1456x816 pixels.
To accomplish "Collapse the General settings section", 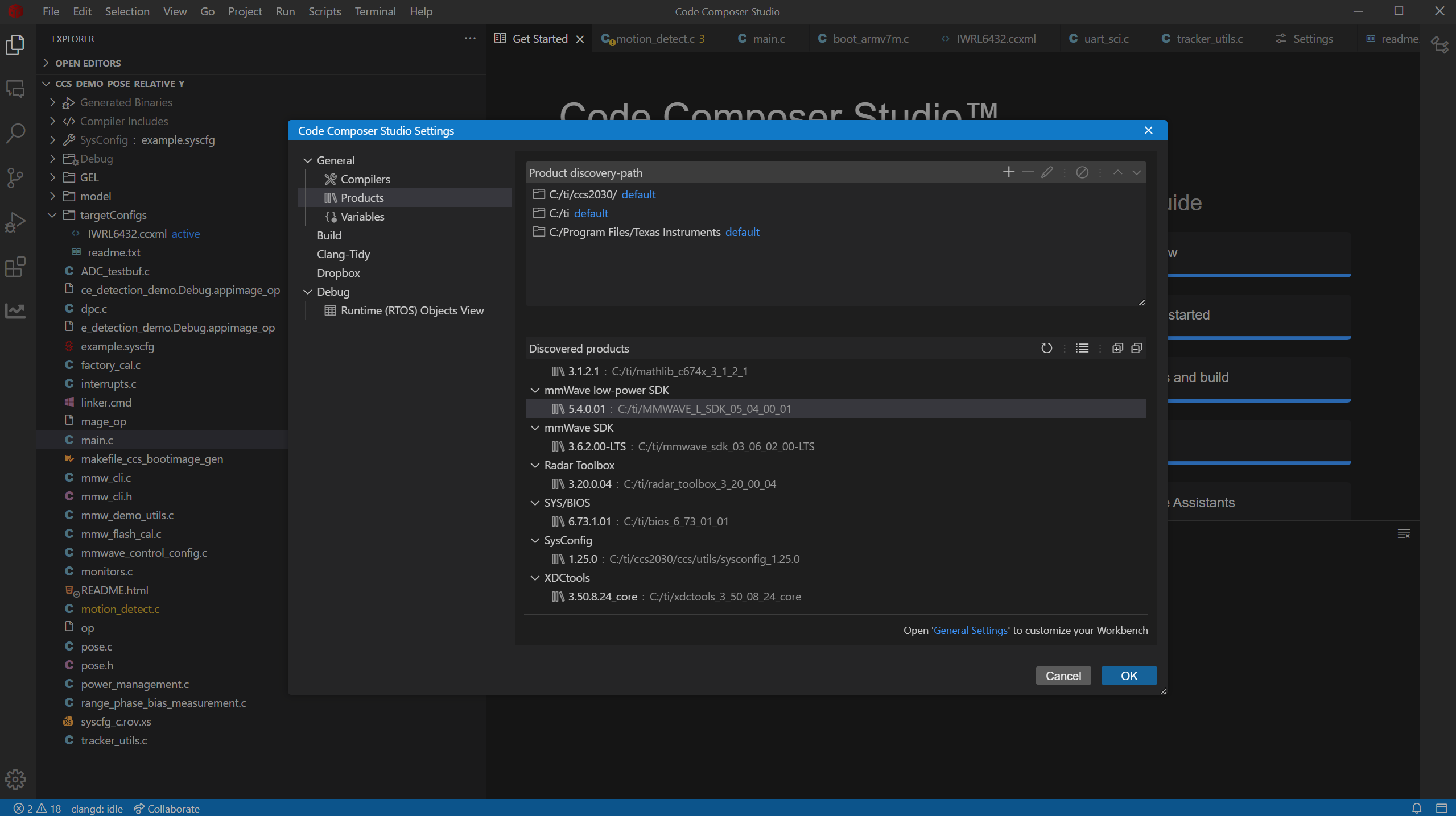I will 308,160.
